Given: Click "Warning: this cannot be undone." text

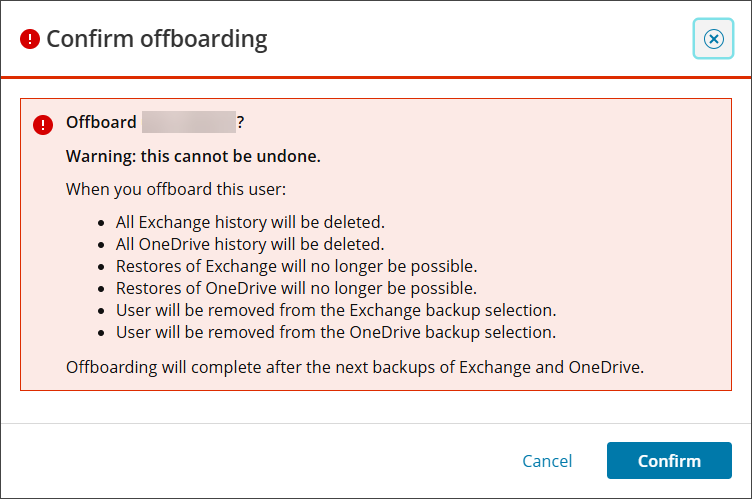Looking at the screenshot, I should 193,156.
